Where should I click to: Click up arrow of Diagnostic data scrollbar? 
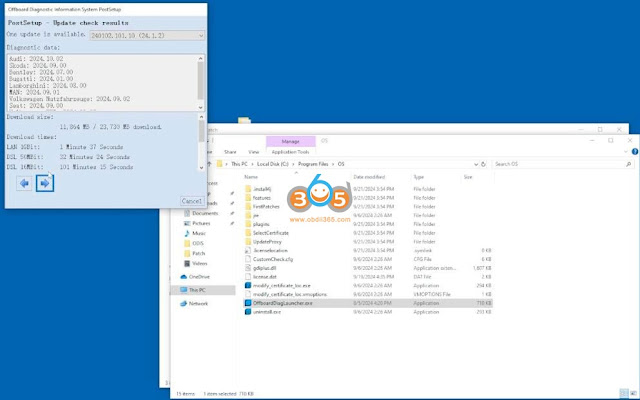200,58
